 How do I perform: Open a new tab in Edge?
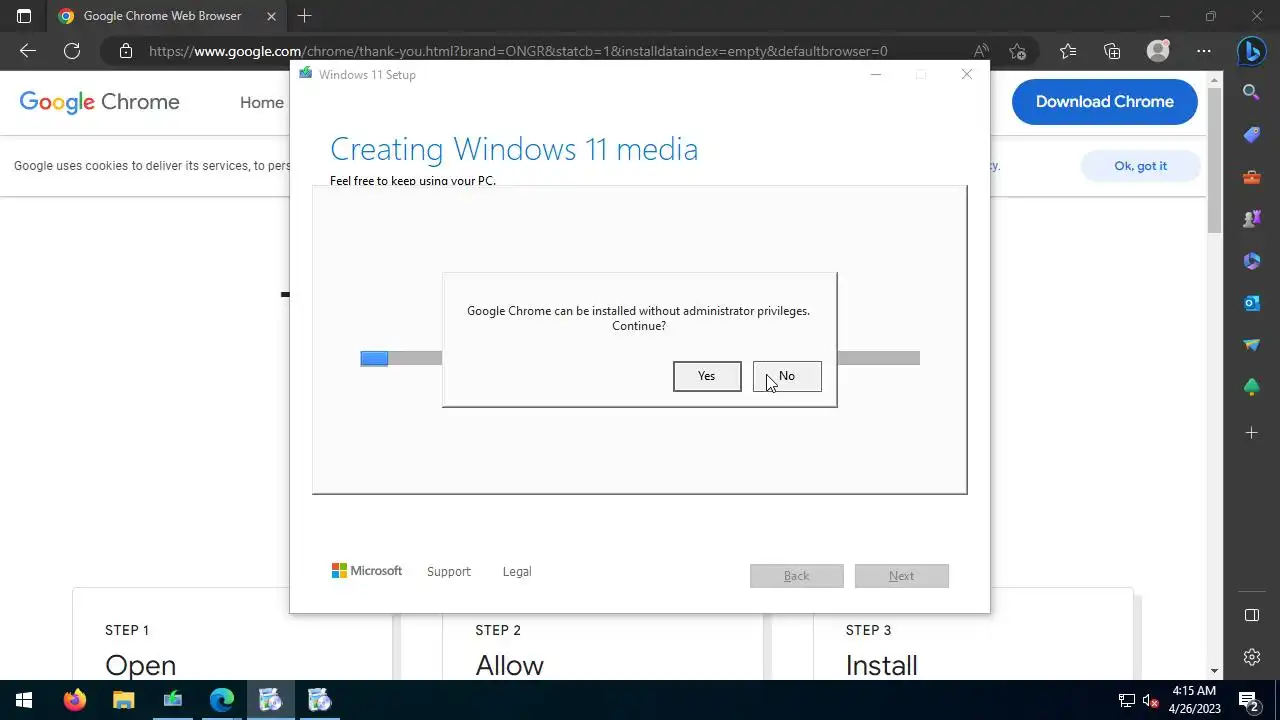(x=305, y=16)
